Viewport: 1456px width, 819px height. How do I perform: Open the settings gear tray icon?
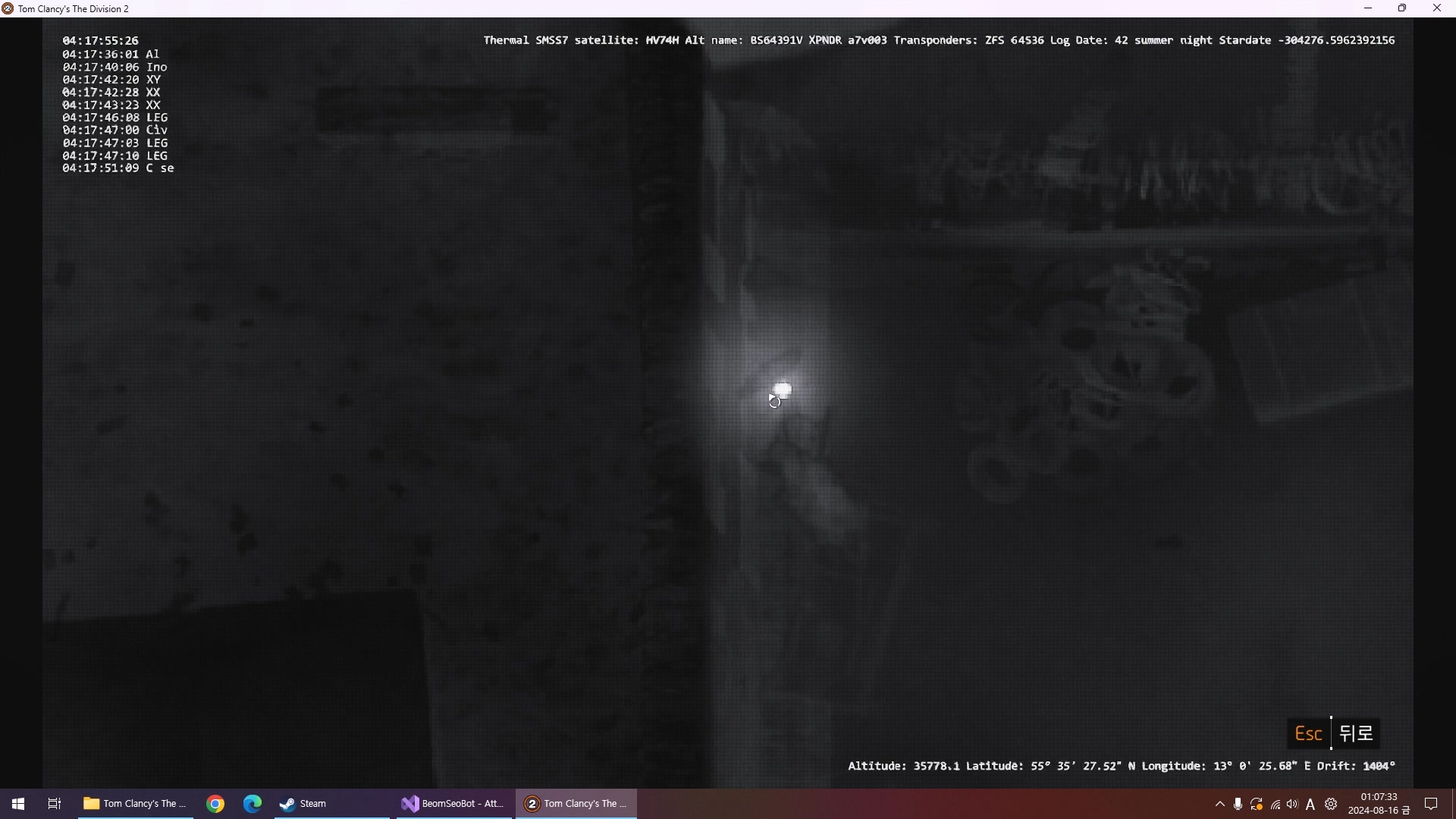tap(1331, 804)
